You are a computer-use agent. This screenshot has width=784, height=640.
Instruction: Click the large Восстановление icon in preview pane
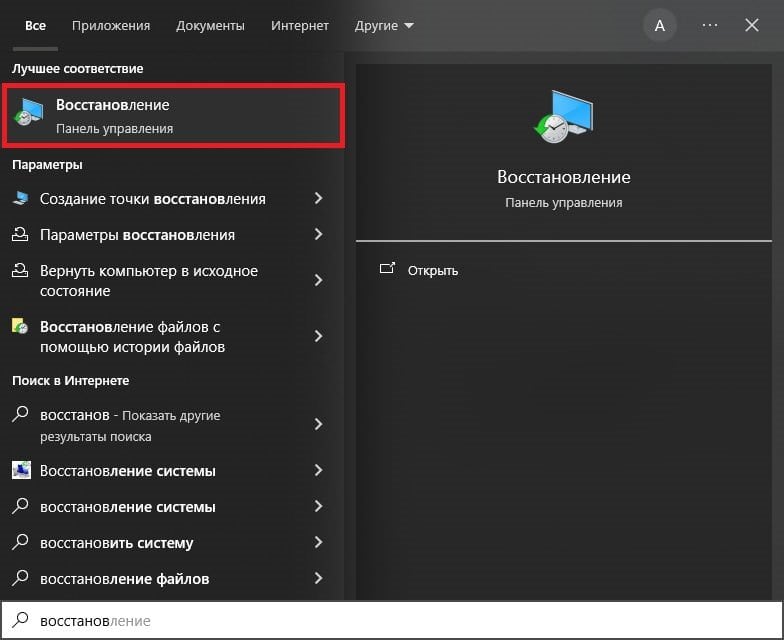click(x=564, y=116)
